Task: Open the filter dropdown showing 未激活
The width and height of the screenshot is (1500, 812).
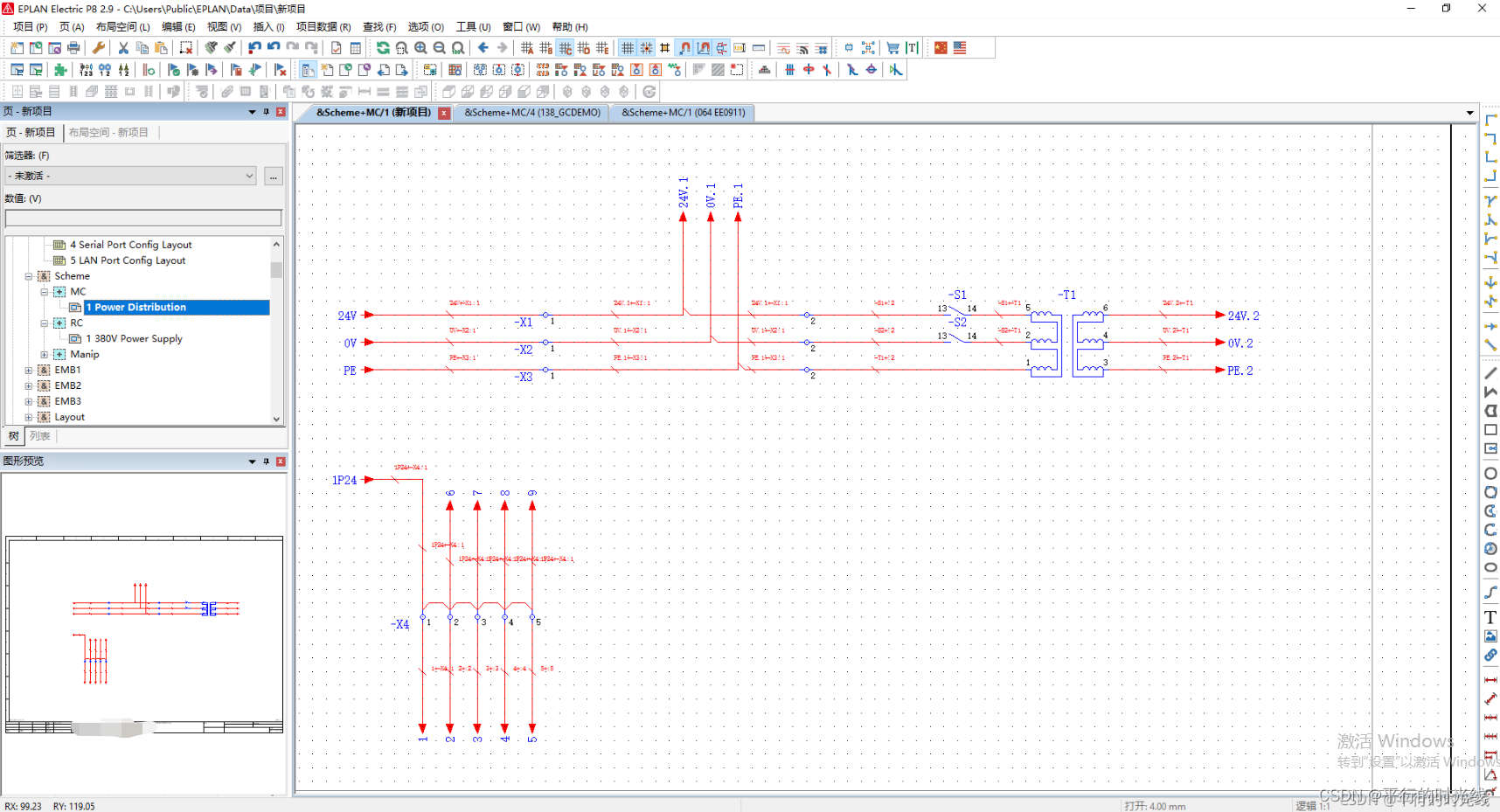Action: 131,176
